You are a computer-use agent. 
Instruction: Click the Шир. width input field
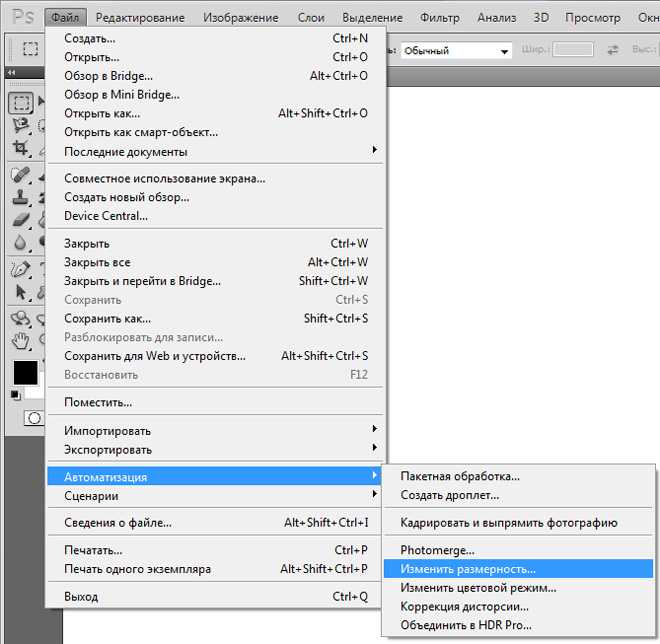tap(573, 50)
